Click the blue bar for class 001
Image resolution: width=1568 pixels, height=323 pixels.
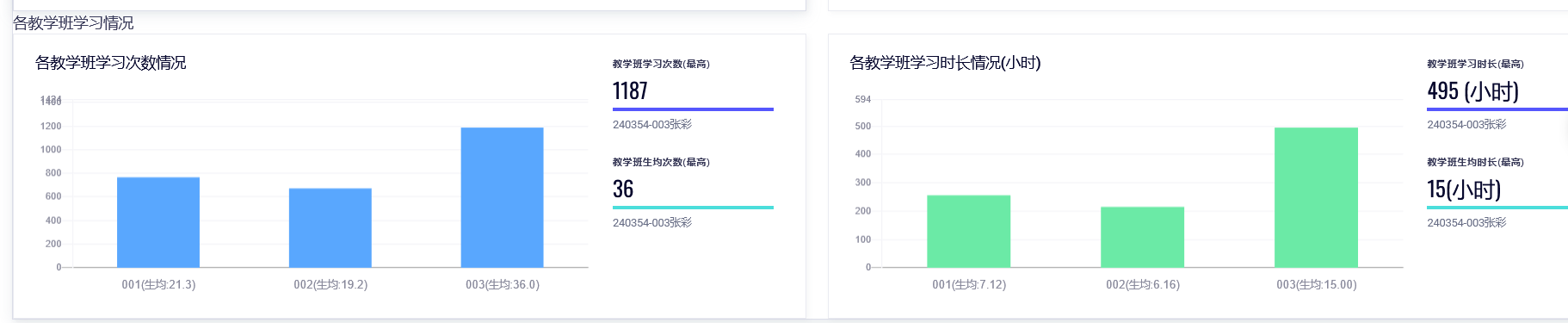pos(158,222)
